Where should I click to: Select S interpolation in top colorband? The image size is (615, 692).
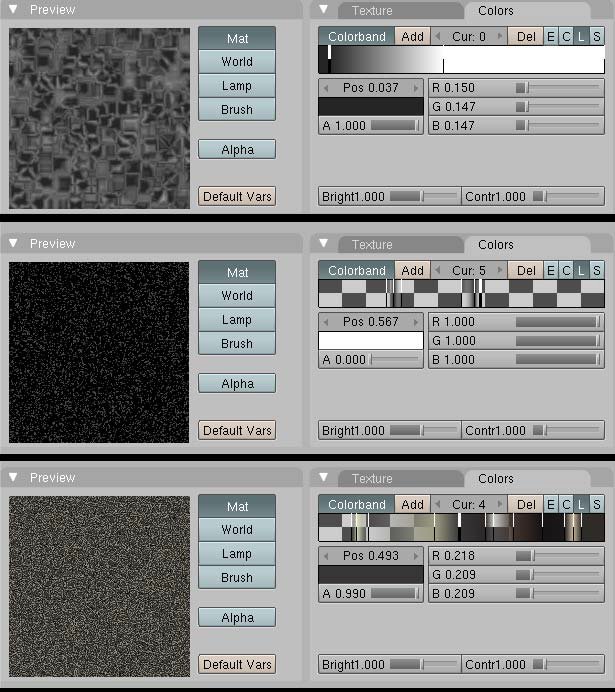[x=596, y=37]
